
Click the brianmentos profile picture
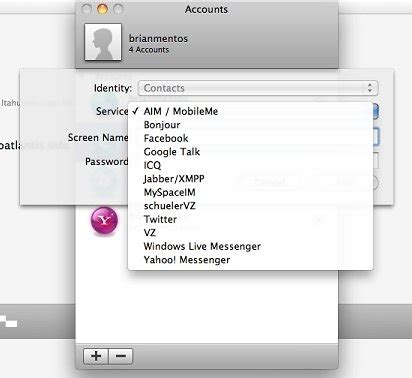coord(103,42)
